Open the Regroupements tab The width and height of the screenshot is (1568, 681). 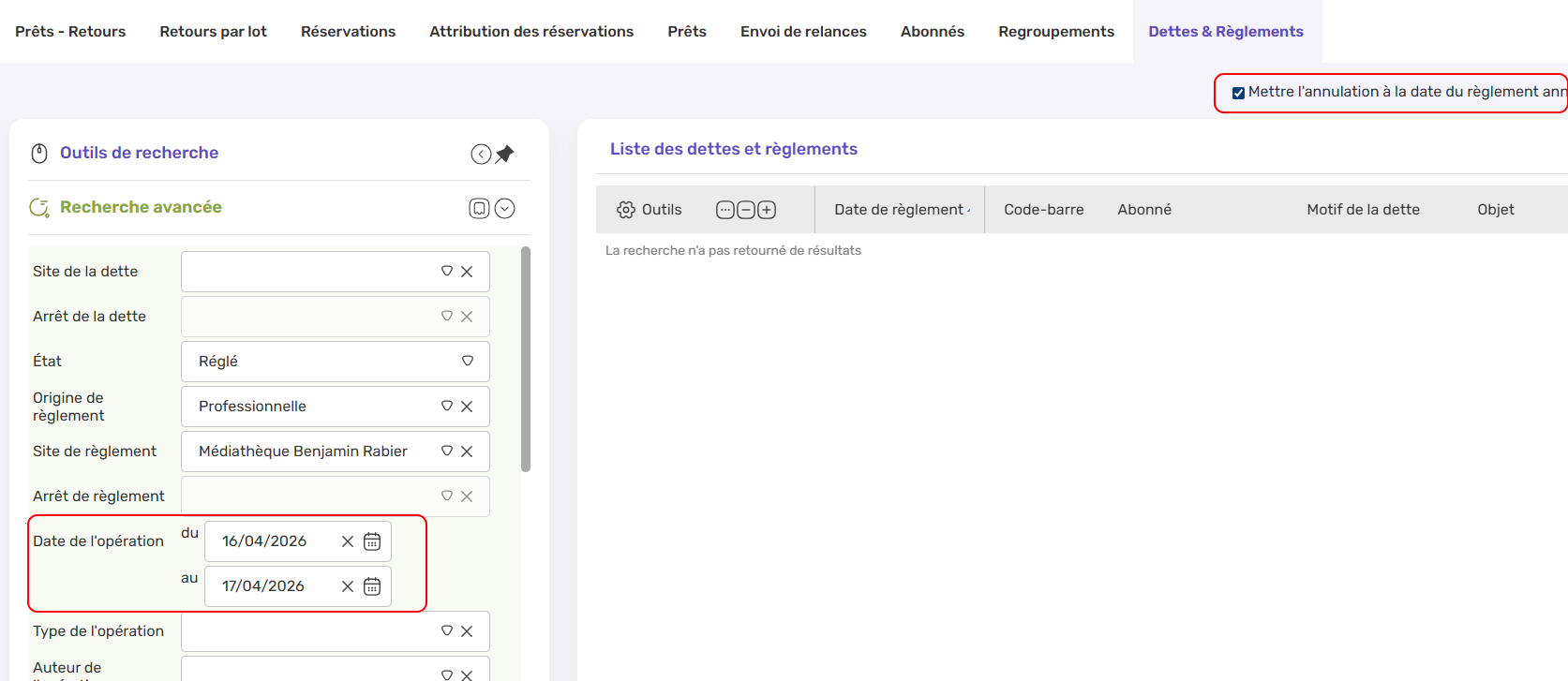coord(1056,32)
